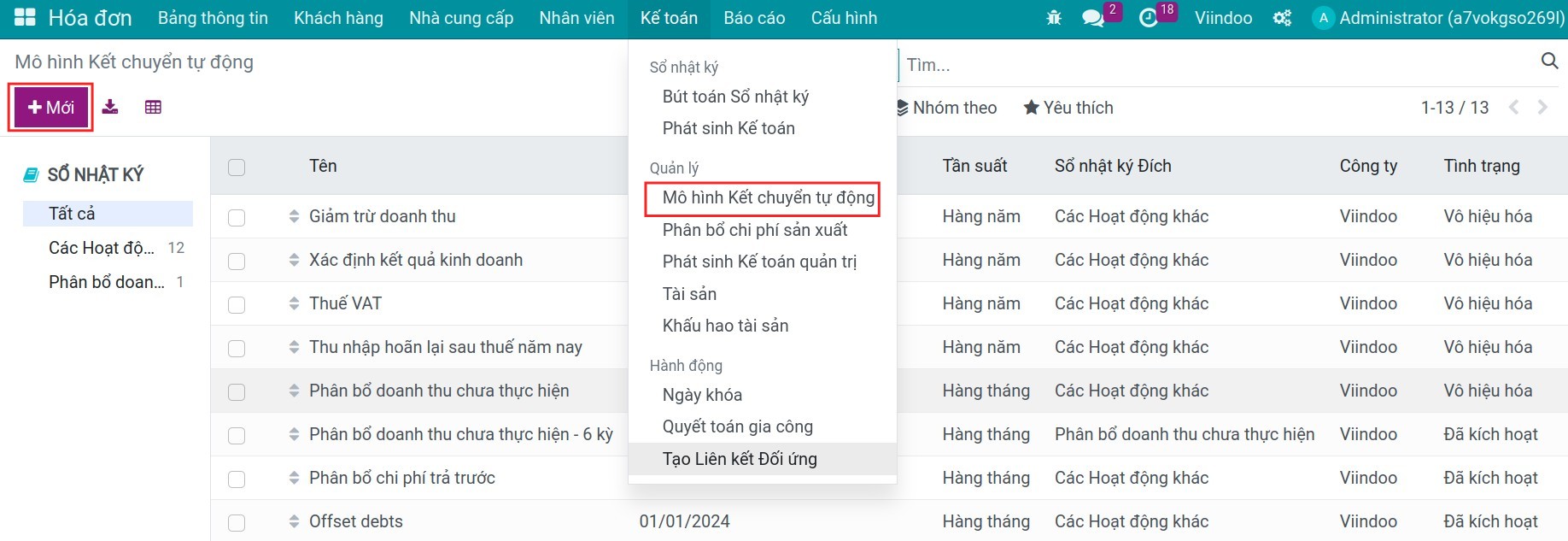The image size is (1568, 541).
Task: Click the 1-13 / 13 pager counter
Action: point(1454,108)
